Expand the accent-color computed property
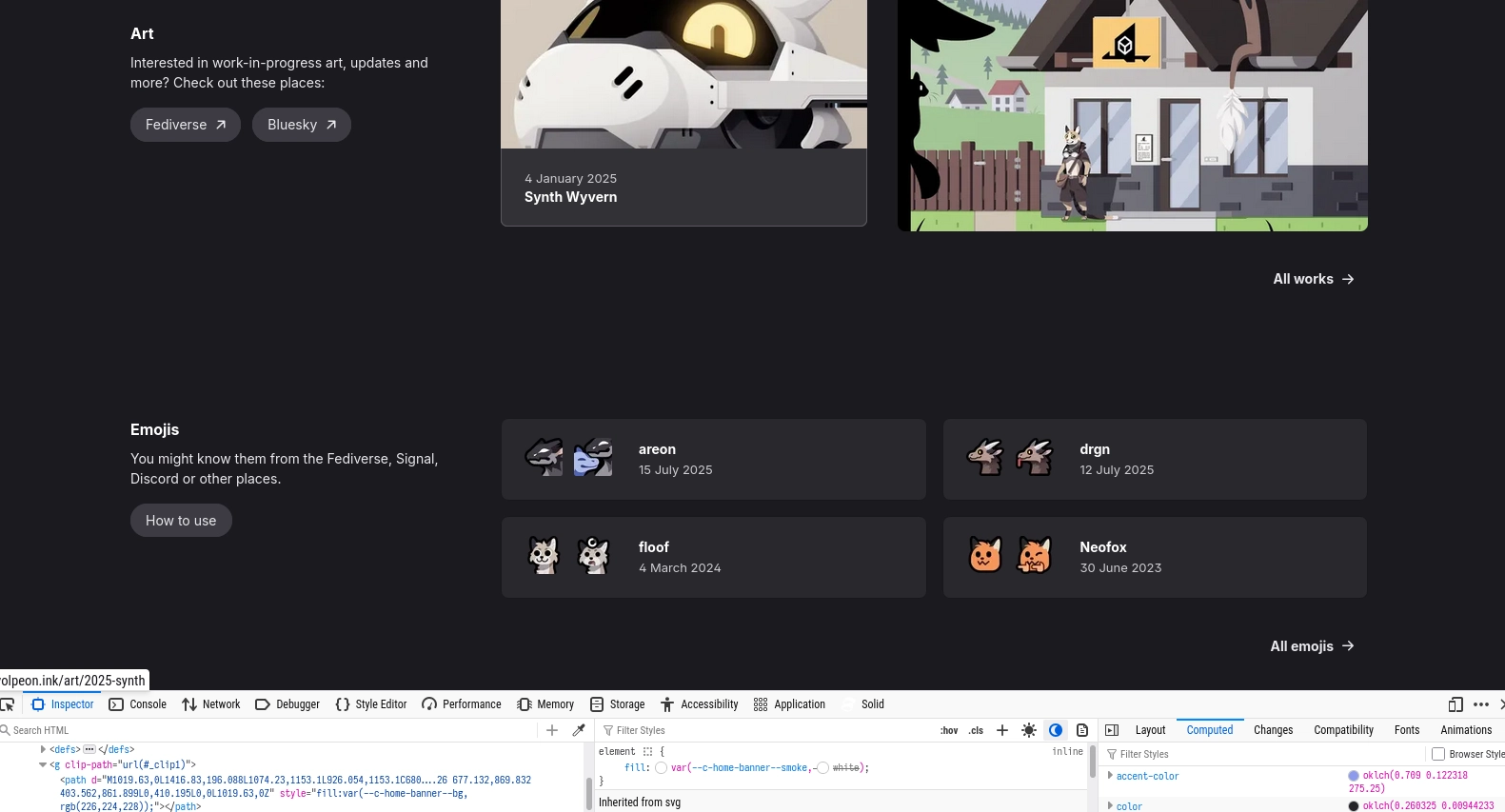Image resolution: width=1505 pixels, height=812 pixels. tap(1110, 776)
